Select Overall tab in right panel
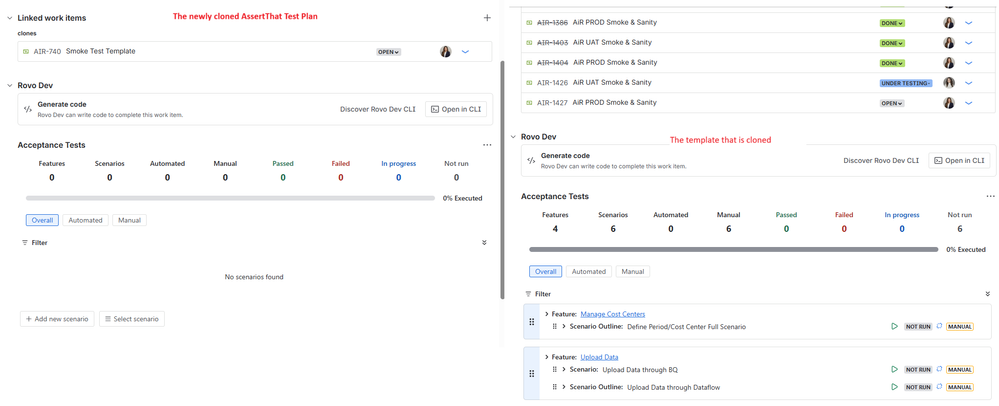999x406 pixels. point(545,272)
